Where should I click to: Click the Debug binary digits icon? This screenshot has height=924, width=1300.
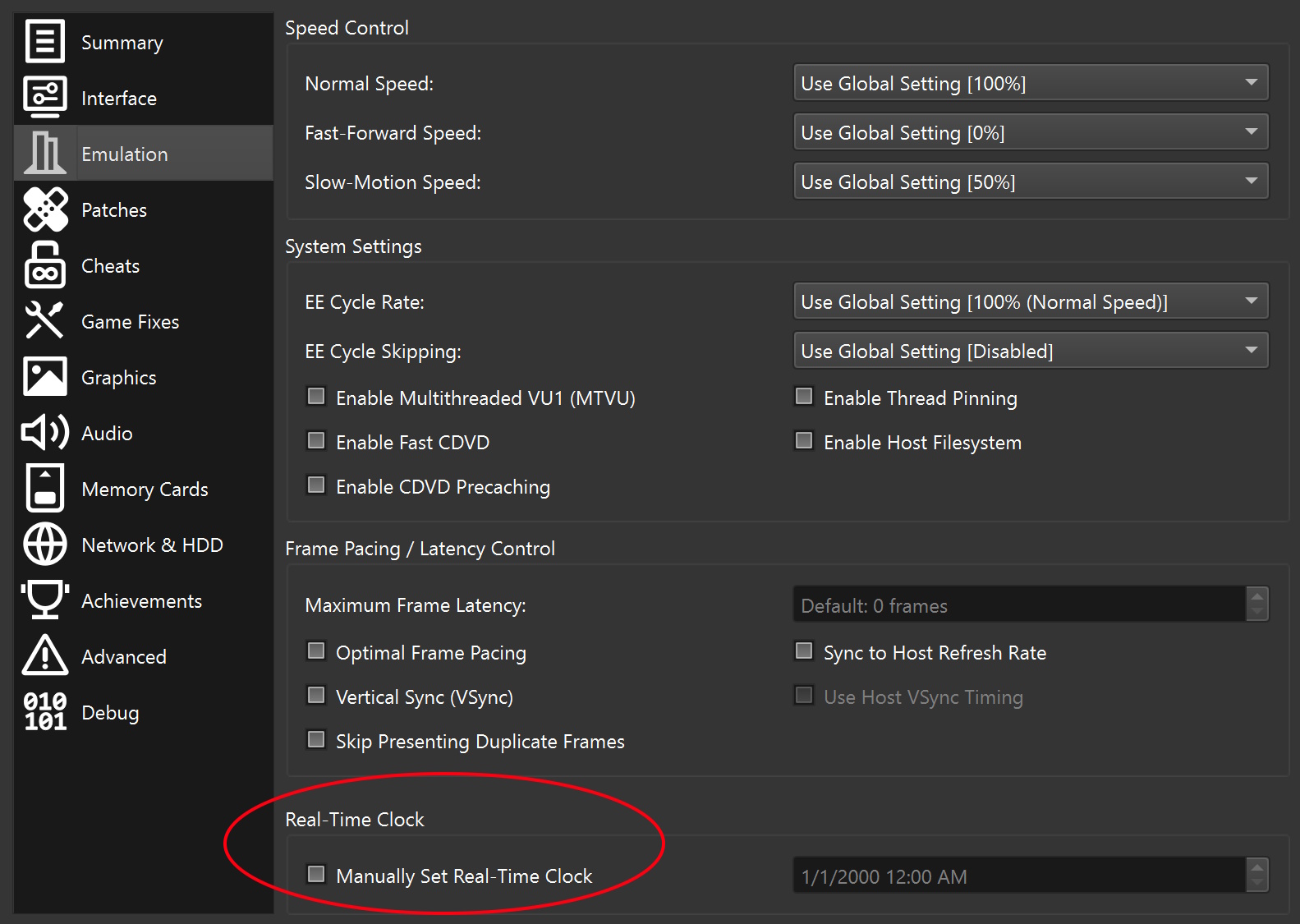44,712
